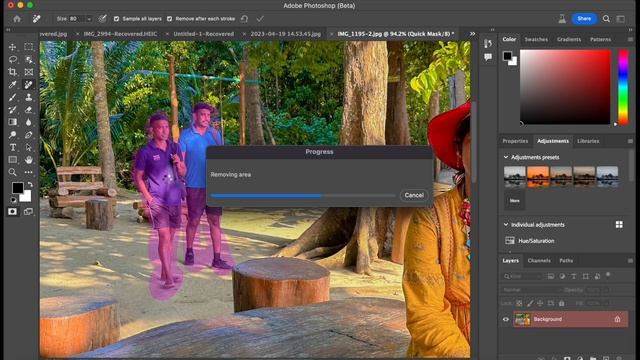Switch to the Untitled-1-Recovered tab
Image resolution: width=640 pixels, height=360 pixels.
[x=203, y=34]
